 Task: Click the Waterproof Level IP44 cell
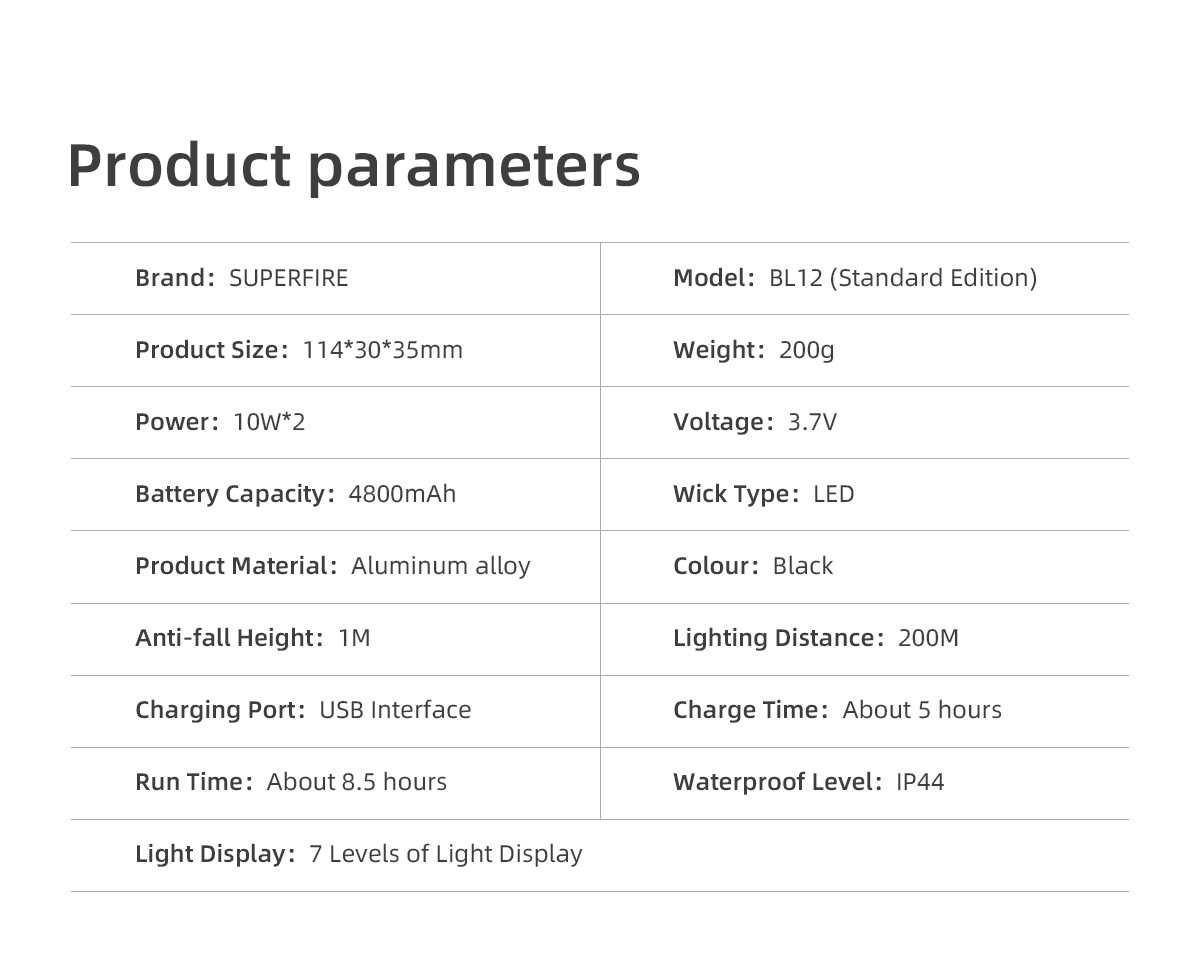[x=808, y=782]
